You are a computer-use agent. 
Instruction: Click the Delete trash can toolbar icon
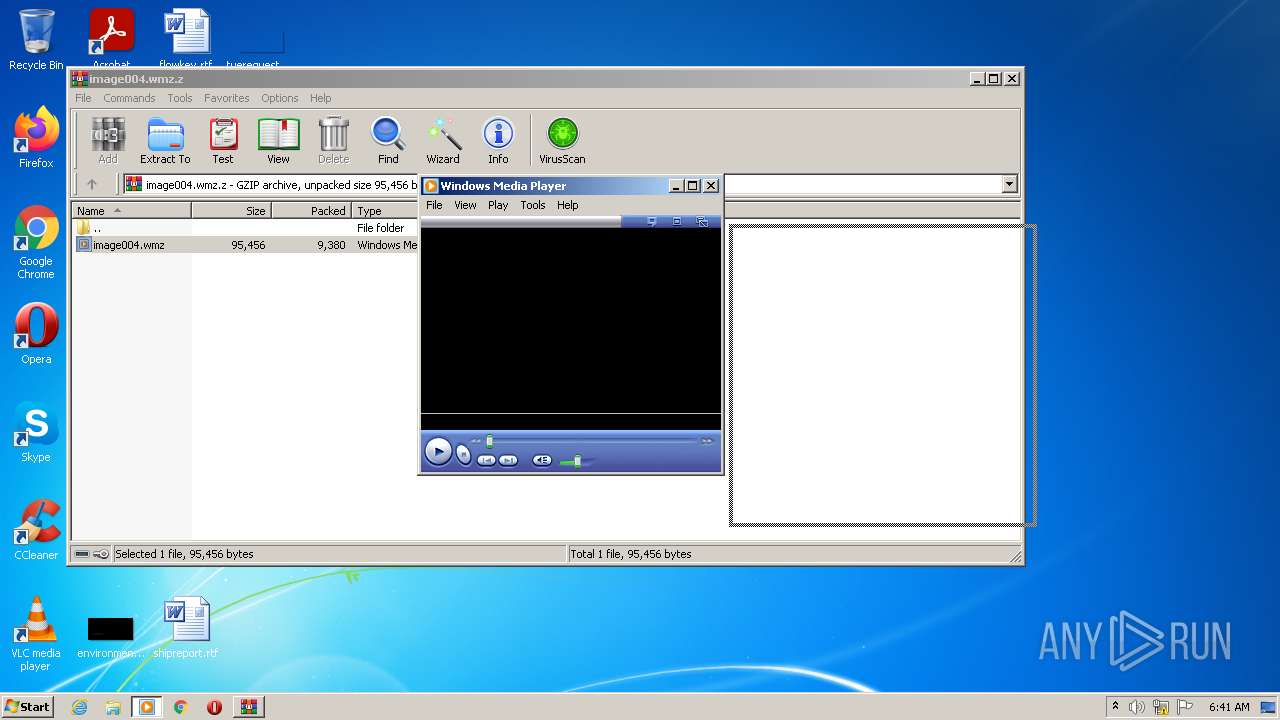[333, 140]
